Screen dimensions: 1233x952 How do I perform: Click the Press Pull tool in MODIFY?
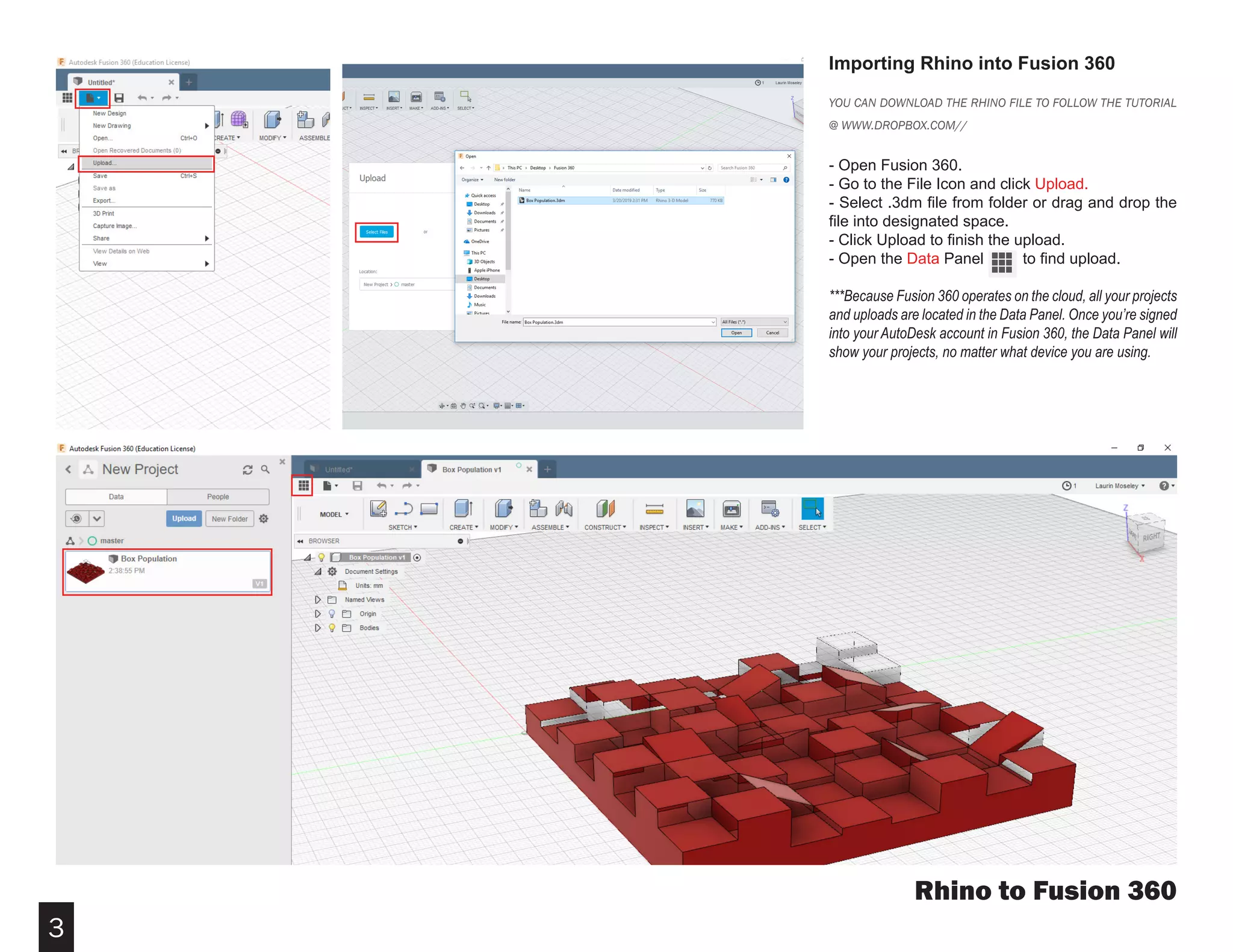coord(503,509)
